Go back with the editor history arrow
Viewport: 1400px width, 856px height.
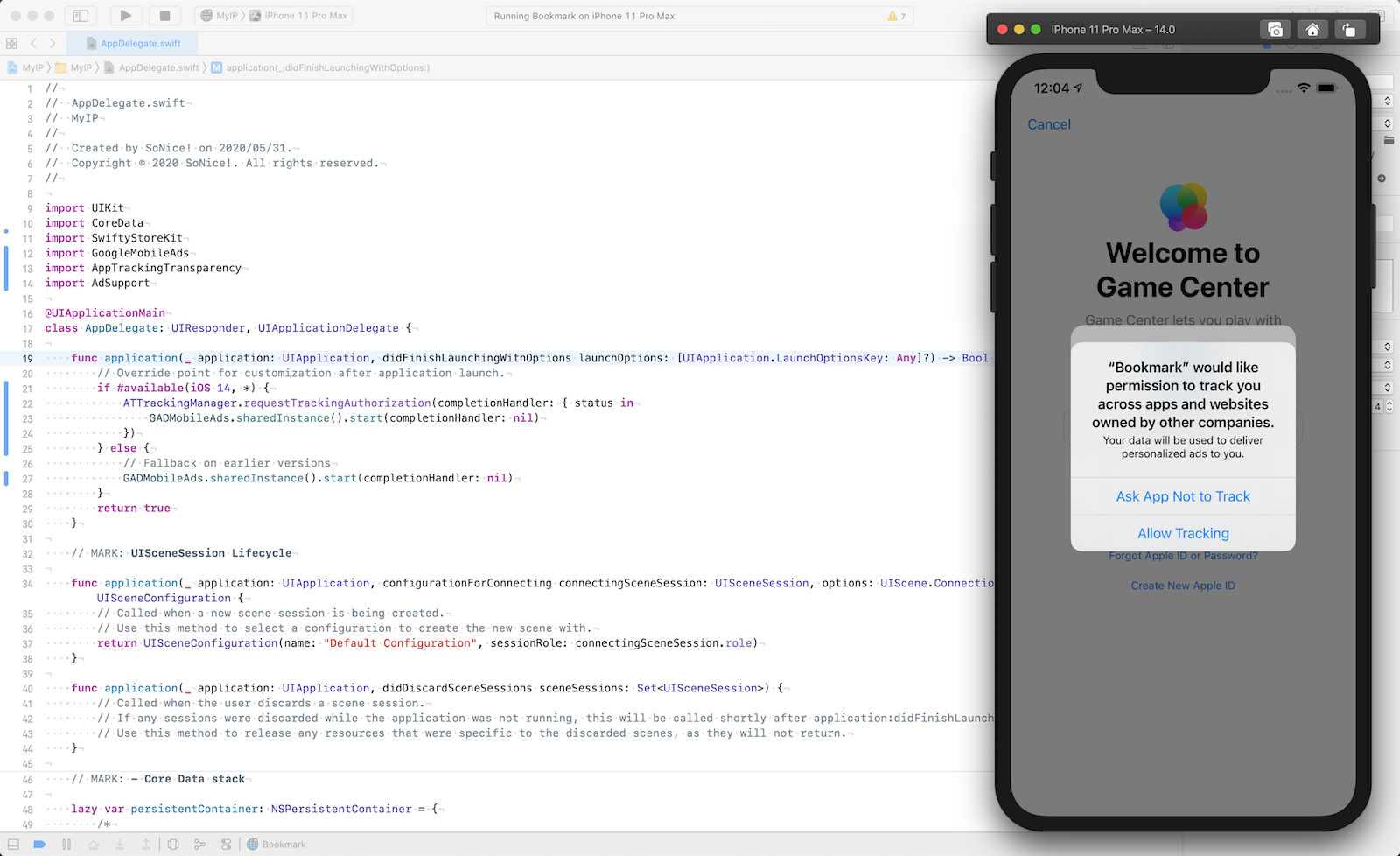click(33, 43)
